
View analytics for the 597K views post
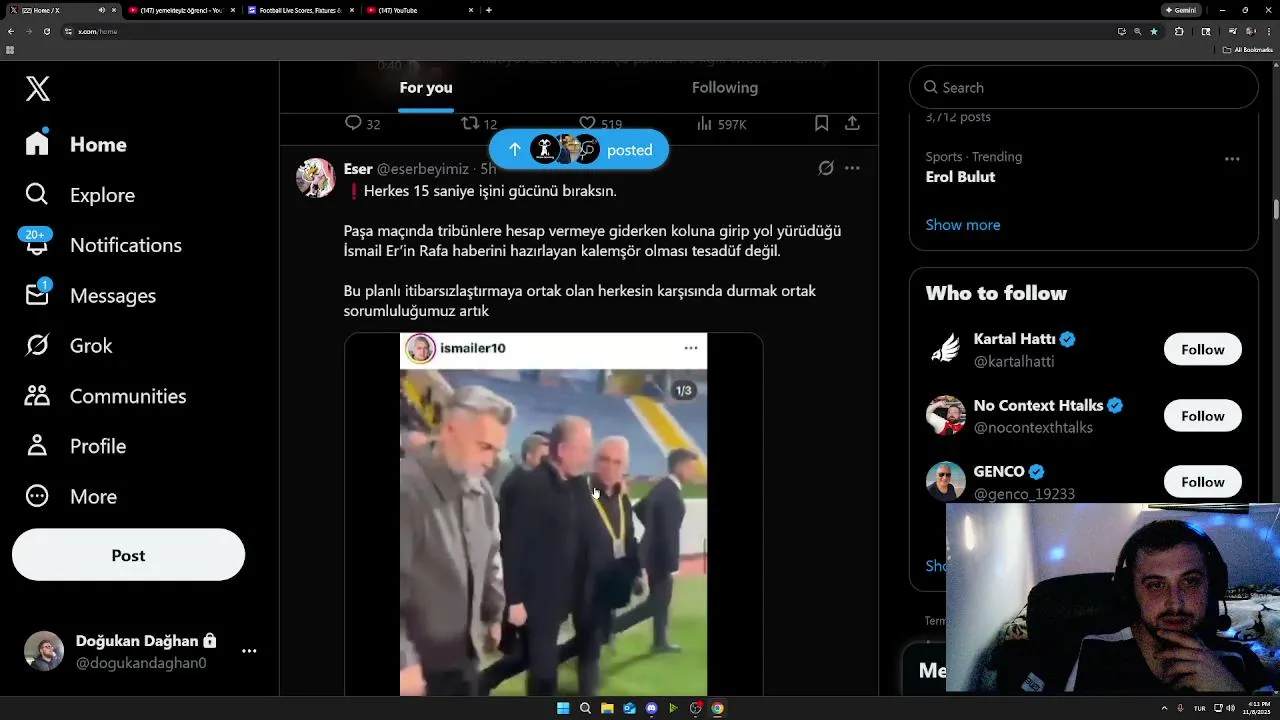coord(721,123)
